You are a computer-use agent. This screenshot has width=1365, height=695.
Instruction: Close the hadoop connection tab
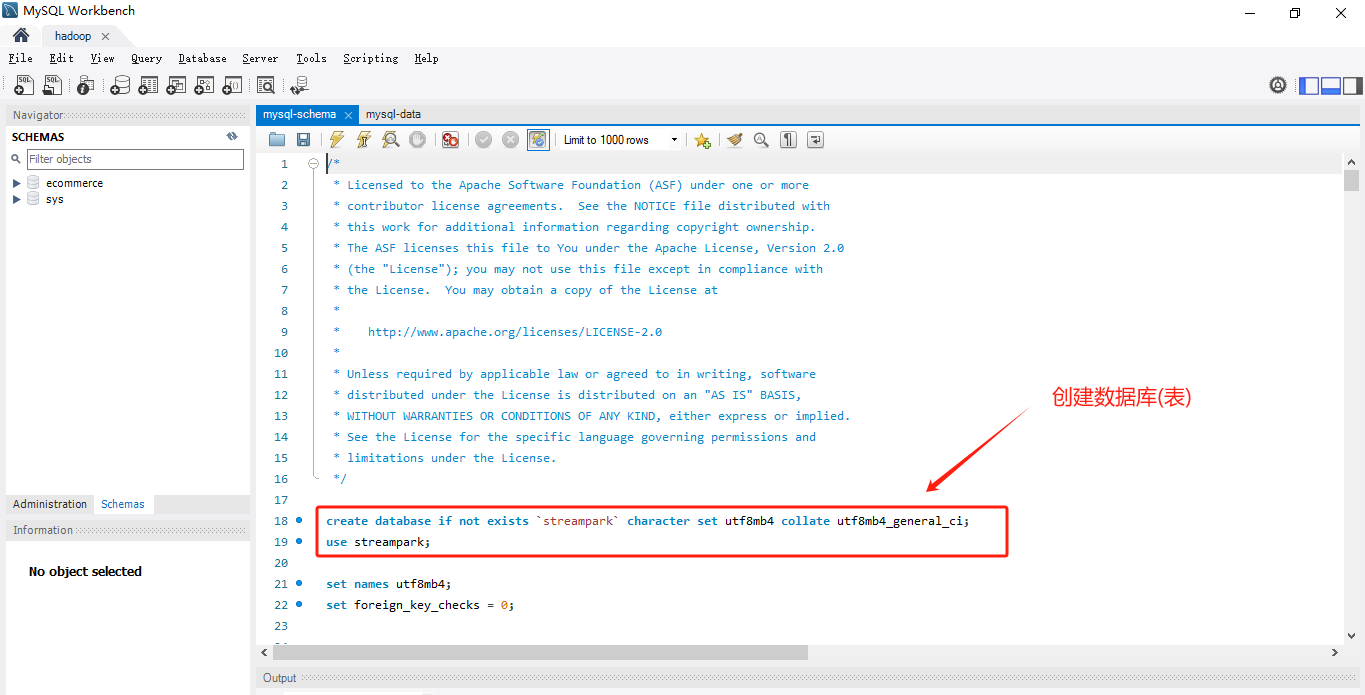(106, 36)
